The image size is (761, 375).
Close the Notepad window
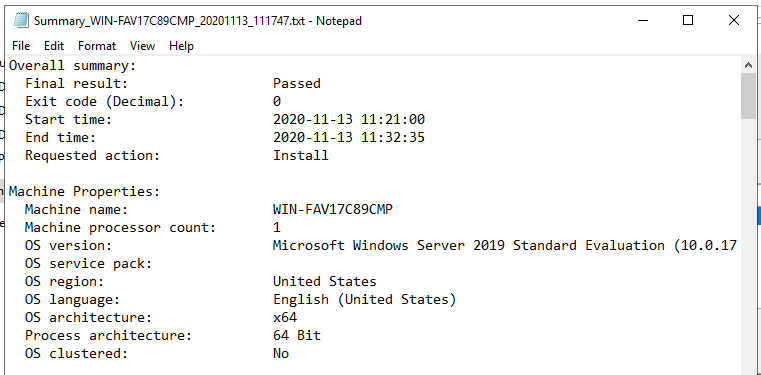733,21
